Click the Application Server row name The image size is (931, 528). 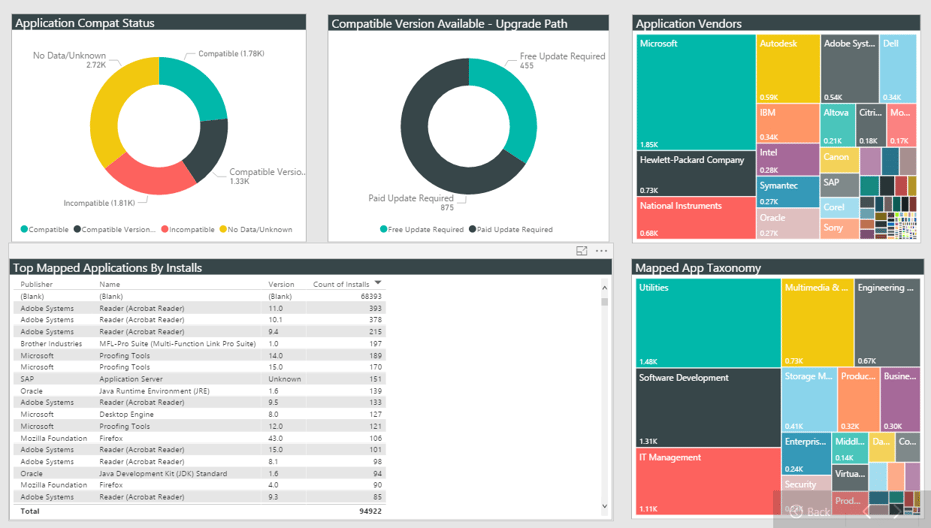click(131, 379)
